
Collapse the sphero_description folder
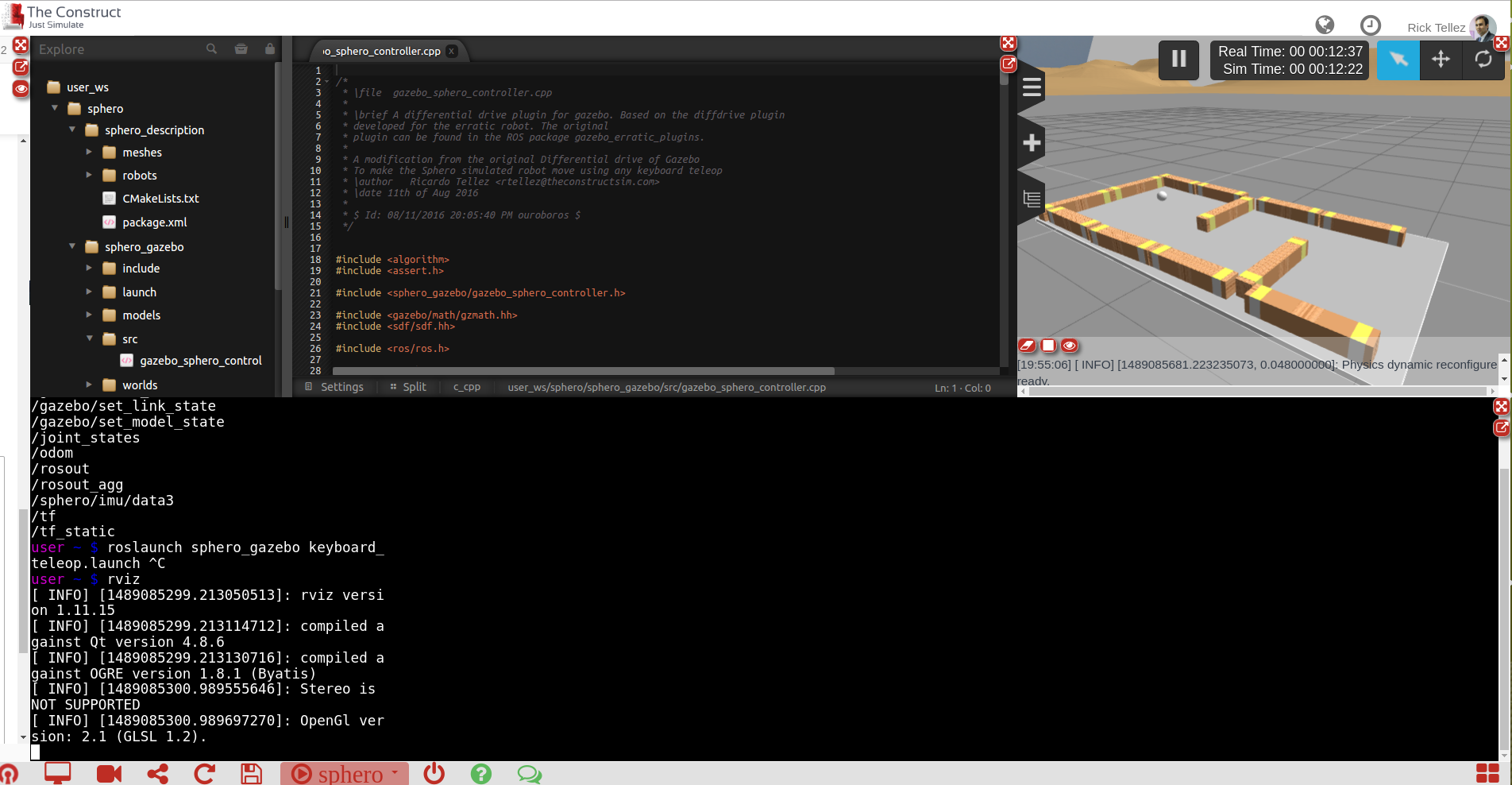[72, 130]
